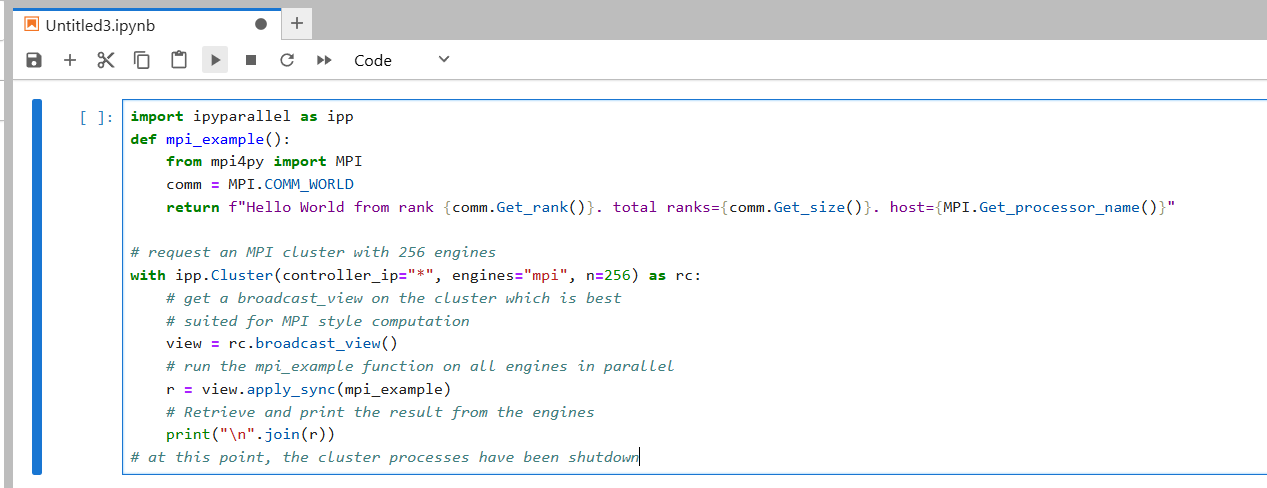Close tab via the unsaved dot indicator

(x=261, y=24)
